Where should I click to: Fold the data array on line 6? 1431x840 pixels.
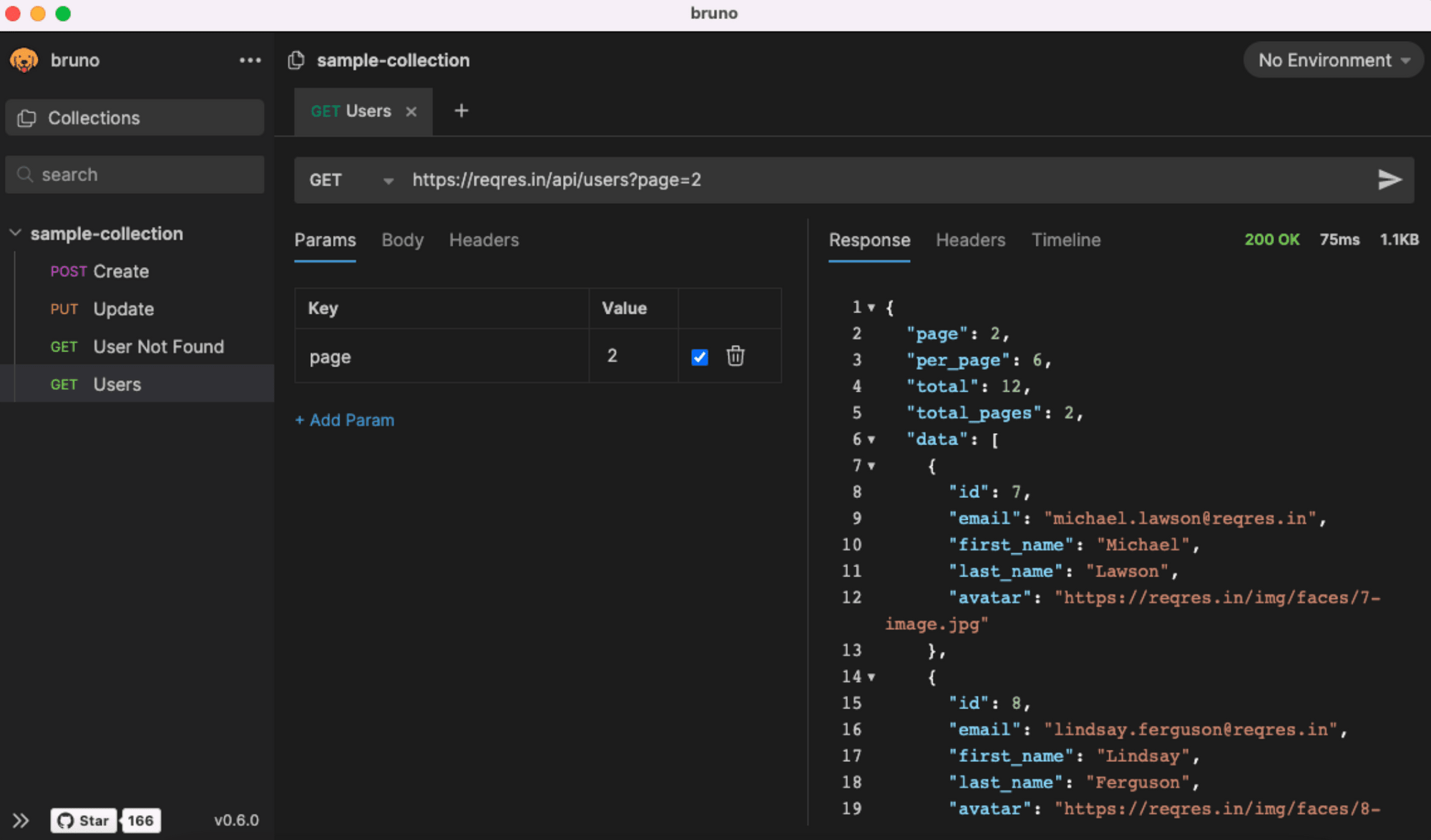point(871,439)
